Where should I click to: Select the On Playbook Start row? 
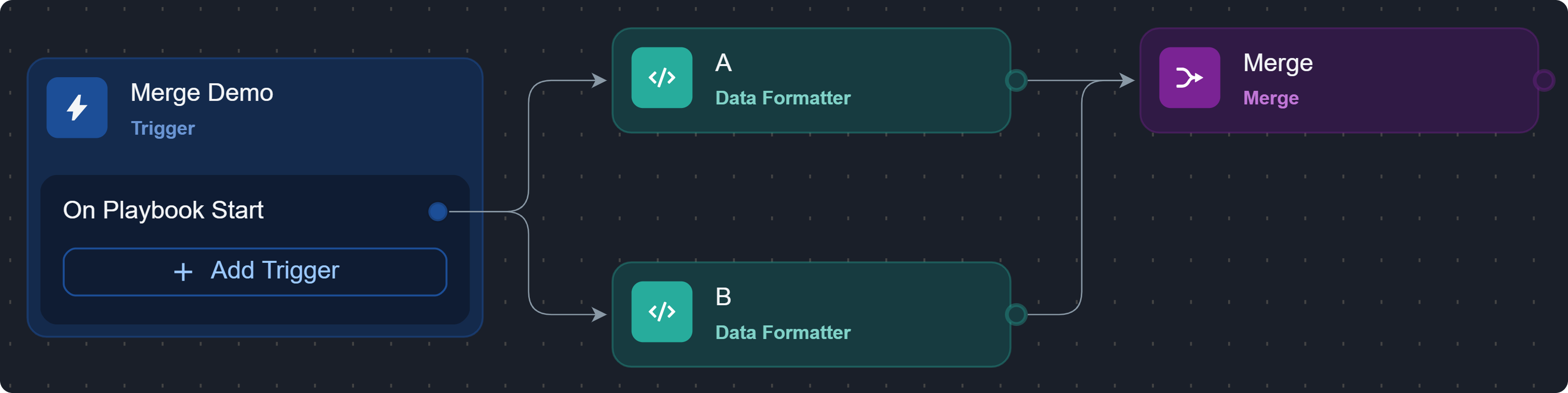tap(163, 210)
